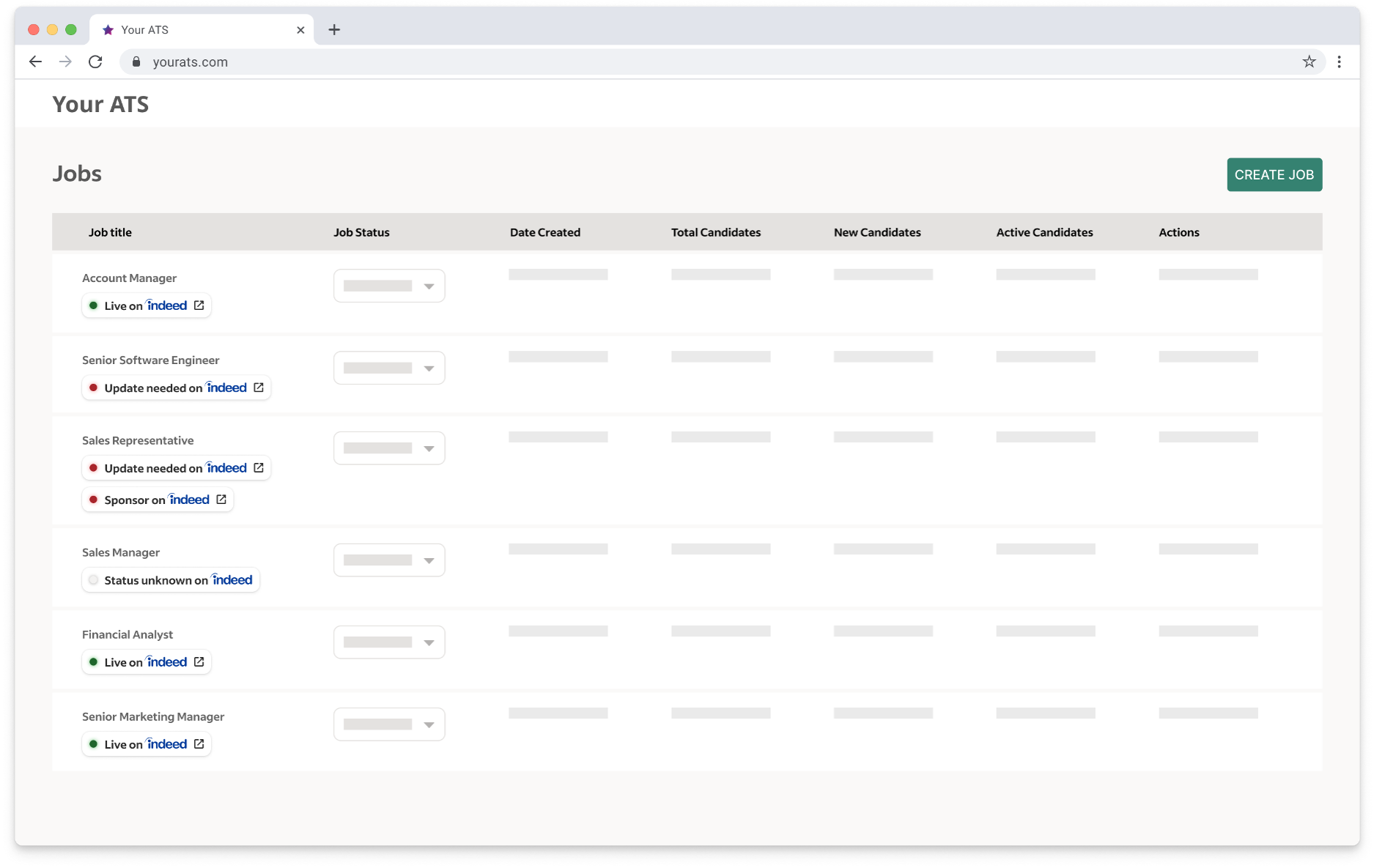Open the external link icon for Senior Marketing Manager
Viewport: 1374px width, 868px height.
(199, 743)
